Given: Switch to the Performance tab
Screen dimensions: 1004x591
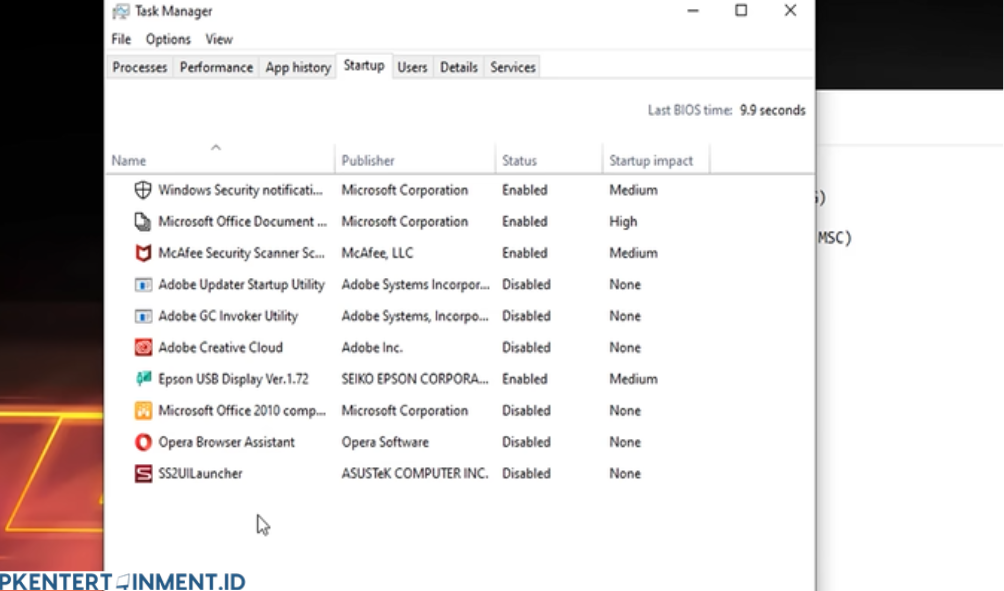Looking at the screenshot, I should 216,67.
